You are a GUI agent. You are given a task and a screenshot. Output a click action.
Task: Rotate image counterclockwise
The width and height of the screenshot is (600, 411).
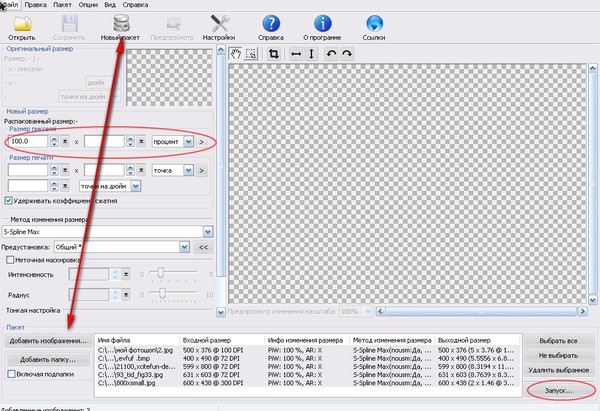pyautogui.click(x=331, y=54)
